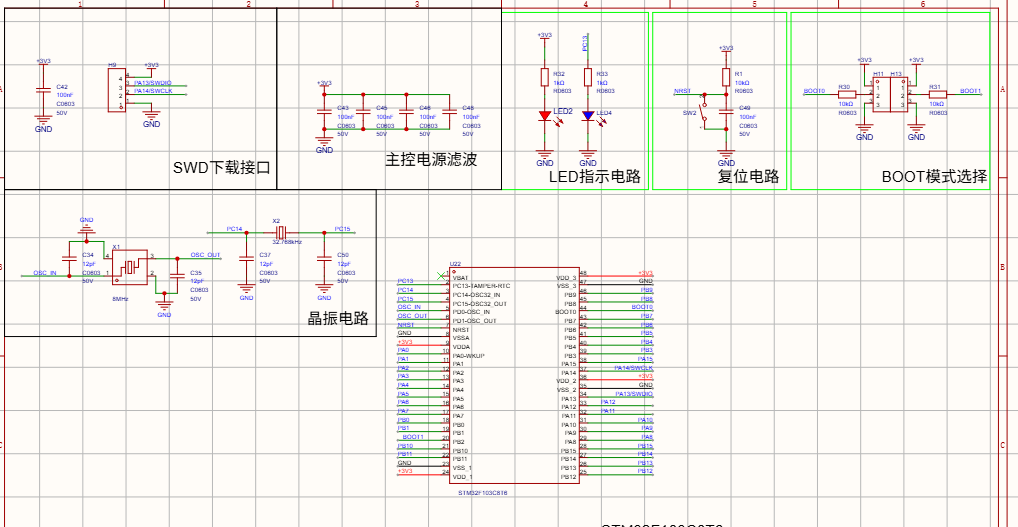
Task: Select the blue LED4 diode symbol
Action: [x=588, y=116]
